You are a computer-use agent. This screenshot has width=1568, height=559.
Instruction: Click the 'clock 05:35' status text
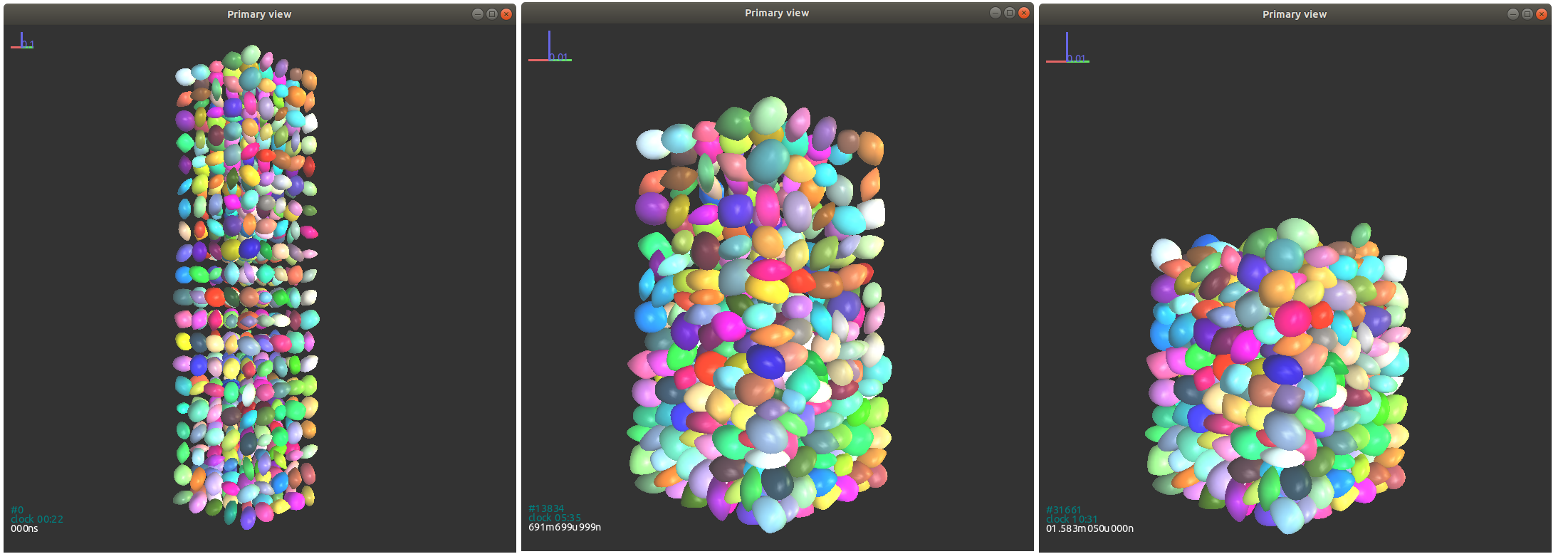tap(555, 518)
